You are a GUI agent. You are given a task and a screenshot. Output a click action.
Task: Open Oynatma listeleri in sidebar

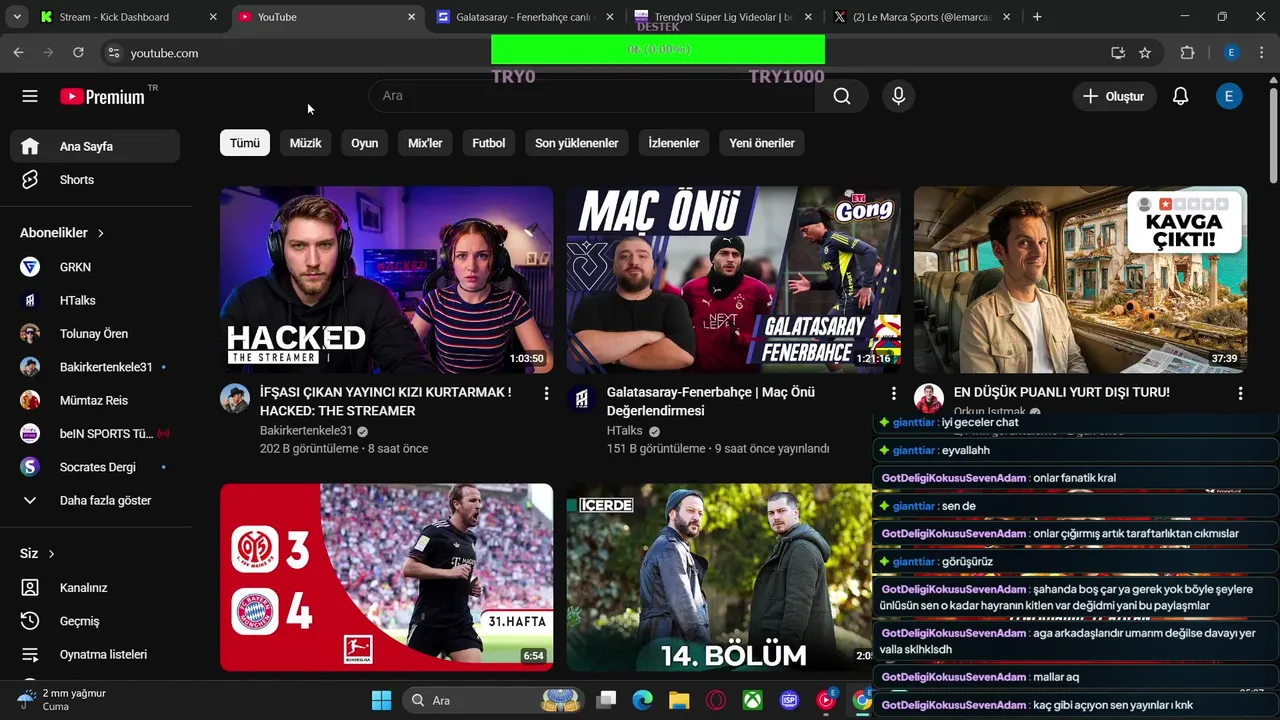(x=95, y=654)
